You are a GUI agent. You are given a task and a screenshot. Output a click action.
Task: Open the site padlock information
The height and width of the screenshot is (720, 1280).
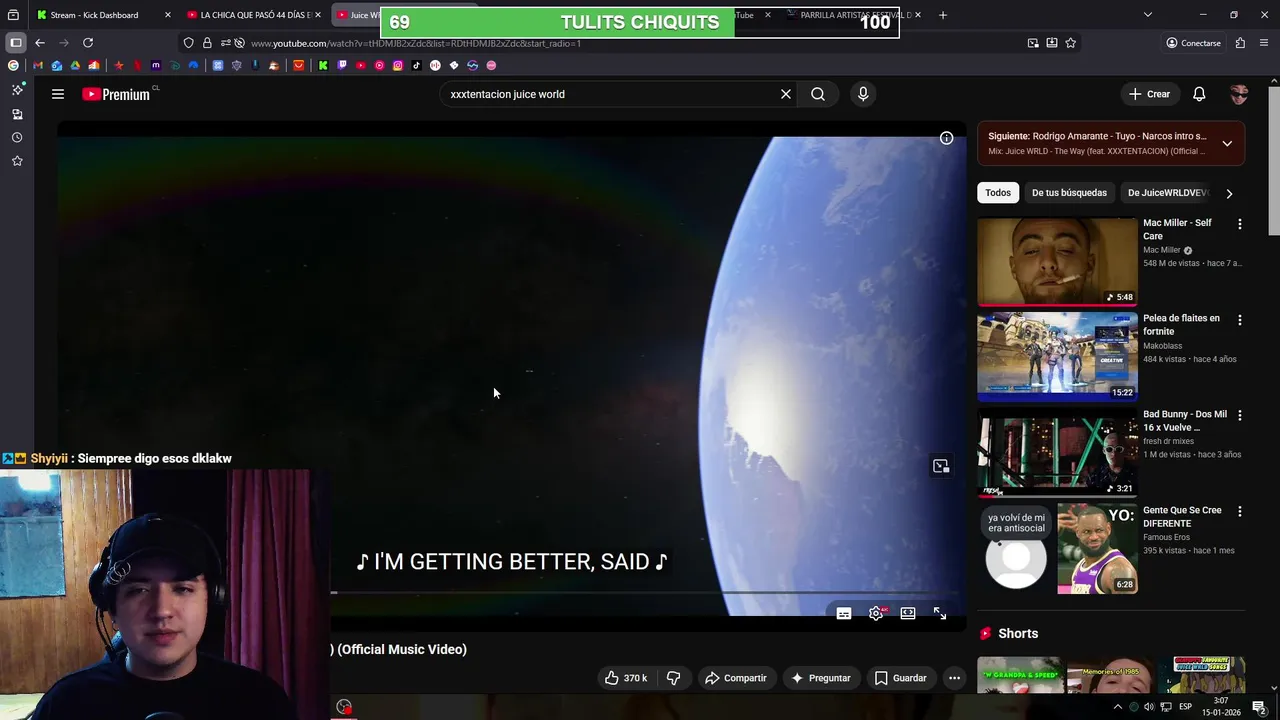[x=207, y=43]
